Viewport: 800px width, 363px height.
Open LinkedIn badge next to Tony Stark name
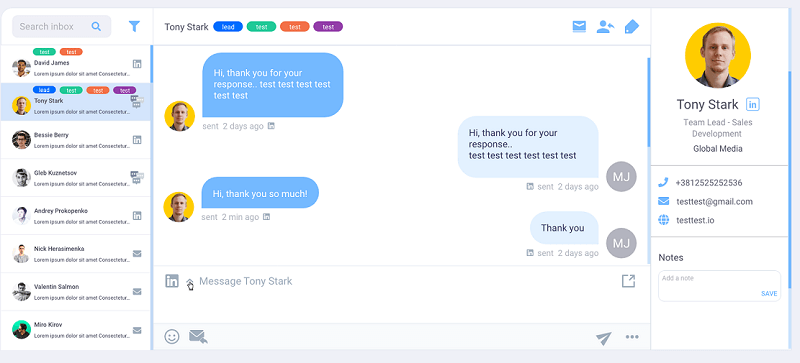click(x=753, y=105)
